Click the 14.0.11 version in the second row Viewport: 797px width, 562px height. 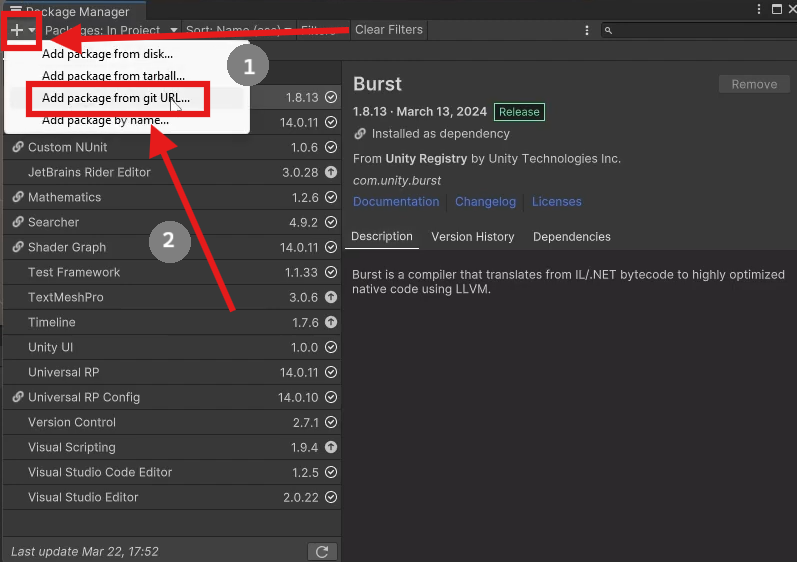(299, 122)
